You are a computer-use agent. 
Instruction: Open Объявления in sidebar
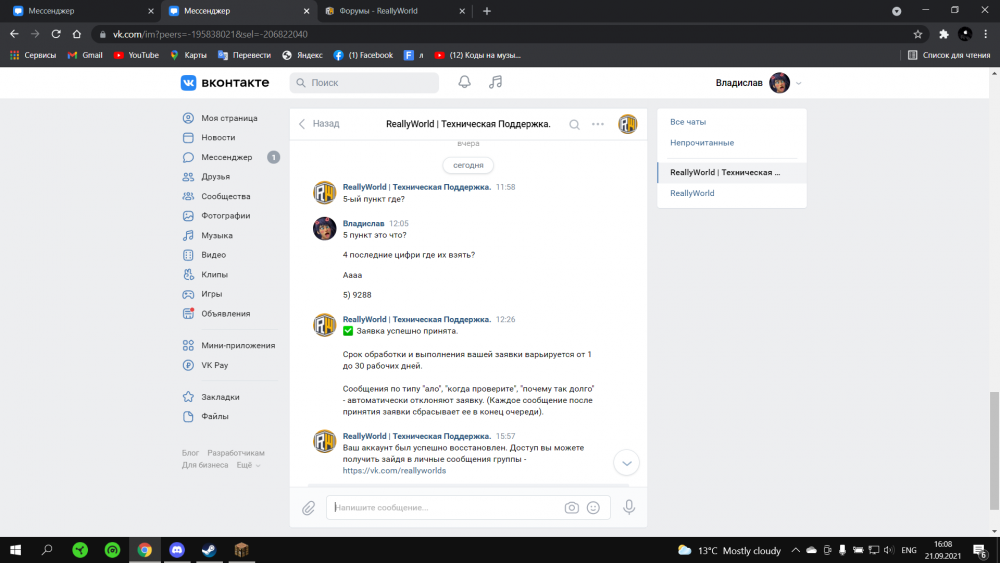point(225,314)
